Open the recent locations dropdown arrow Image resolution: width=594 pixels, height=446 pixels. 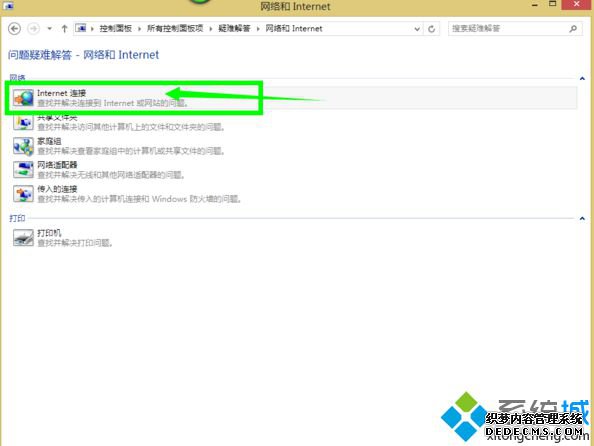coord(49,29)
